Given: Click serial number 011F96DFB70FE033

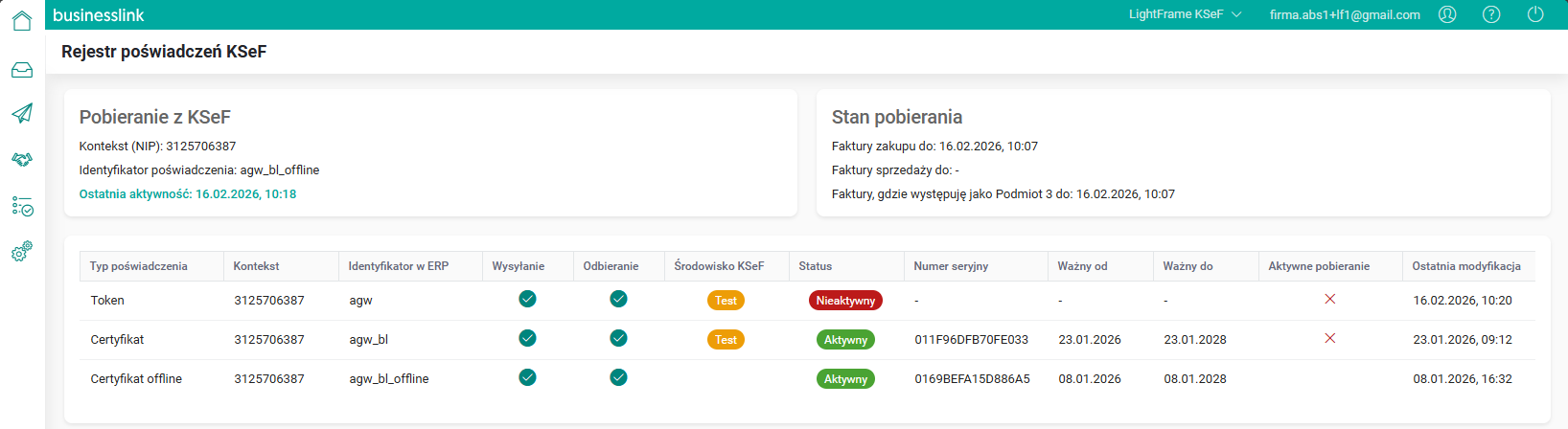Looking at the screenshot, I should tap(971, 340).
